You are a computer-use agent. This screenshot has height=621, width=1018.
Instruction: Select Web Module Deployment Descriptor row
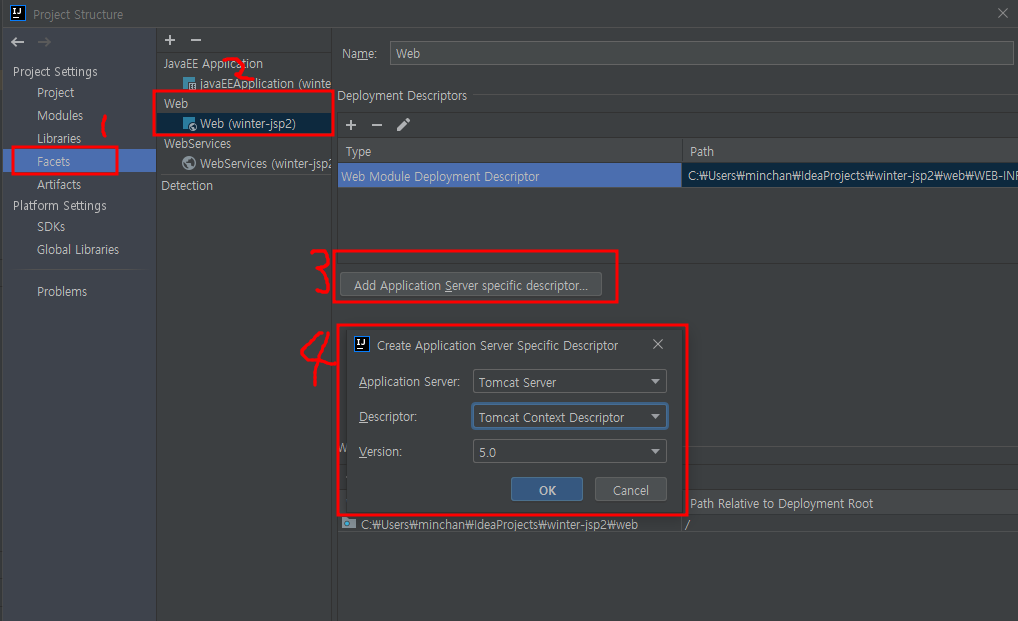510,176
